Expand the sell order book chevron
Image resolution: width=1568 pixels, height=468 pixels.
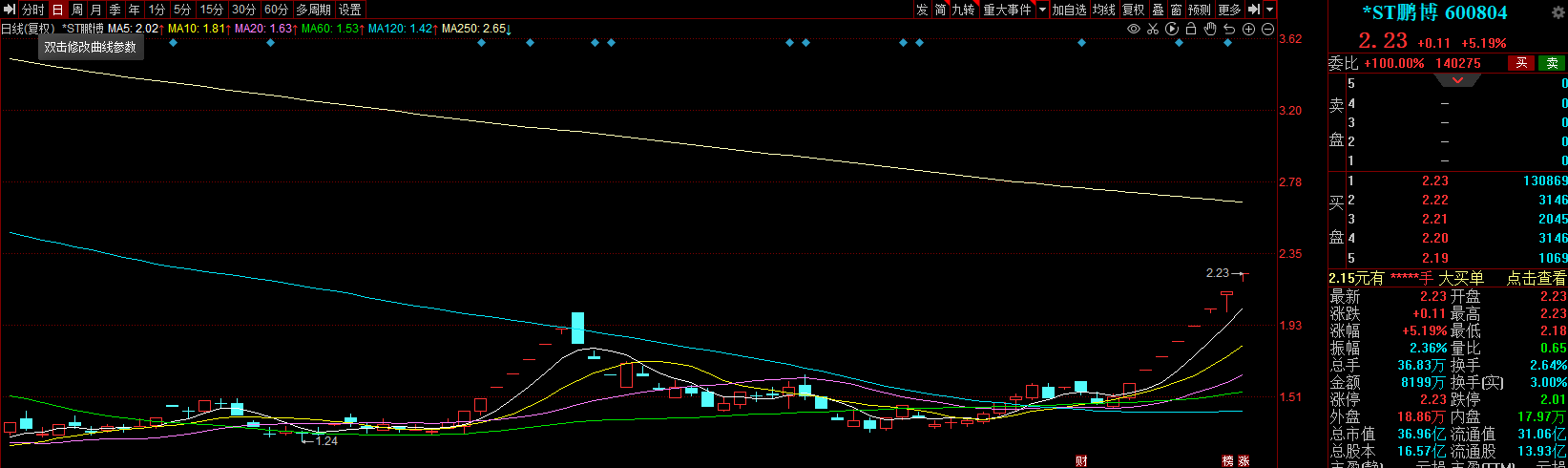[x=1456, y=81]
